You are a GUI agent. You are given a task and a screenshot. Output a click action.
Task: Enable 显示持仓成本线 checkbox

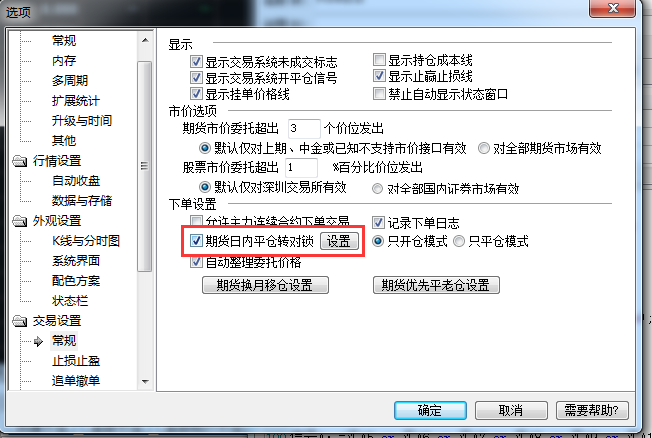(379, 59)
